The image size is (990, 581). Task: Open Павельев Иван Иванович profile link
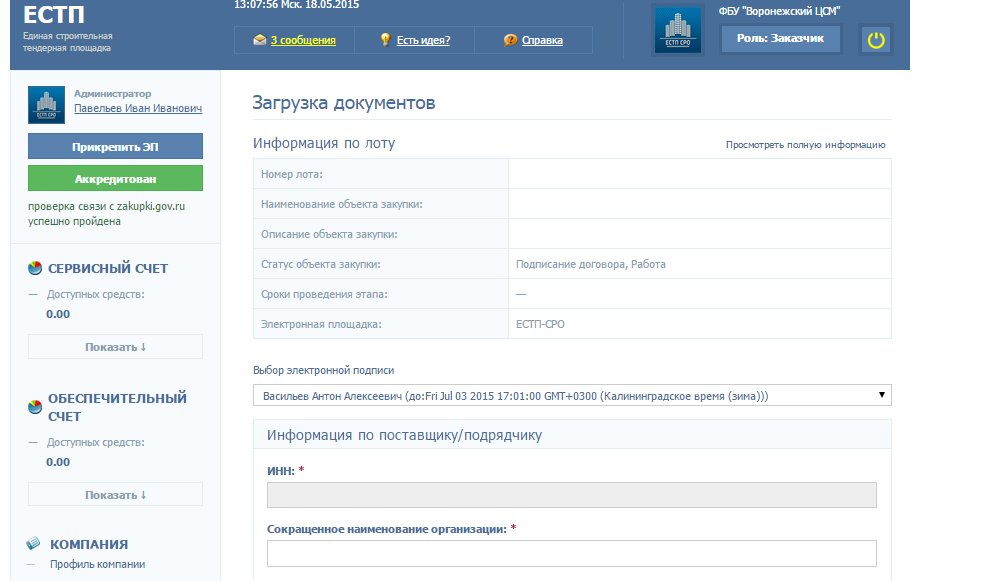(x=138, y=108)
